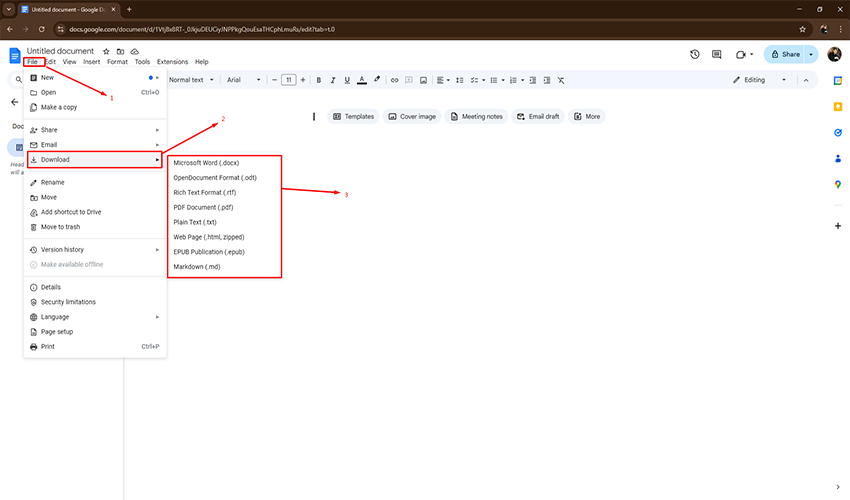The width and height of the screenshot is (850, 500).
Task: Click the Bold formatting icon
Action: (319, 80)
